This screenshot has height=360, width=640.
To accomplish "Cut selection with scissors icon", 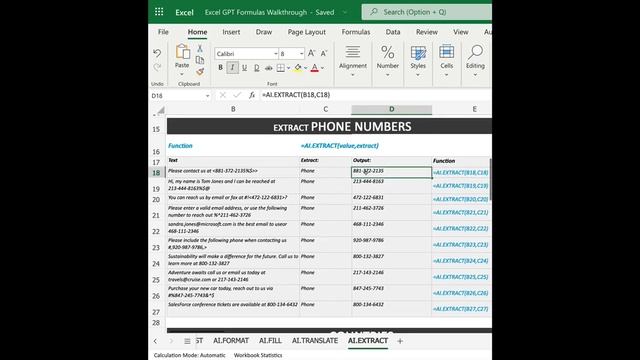I will click(200, 49).
